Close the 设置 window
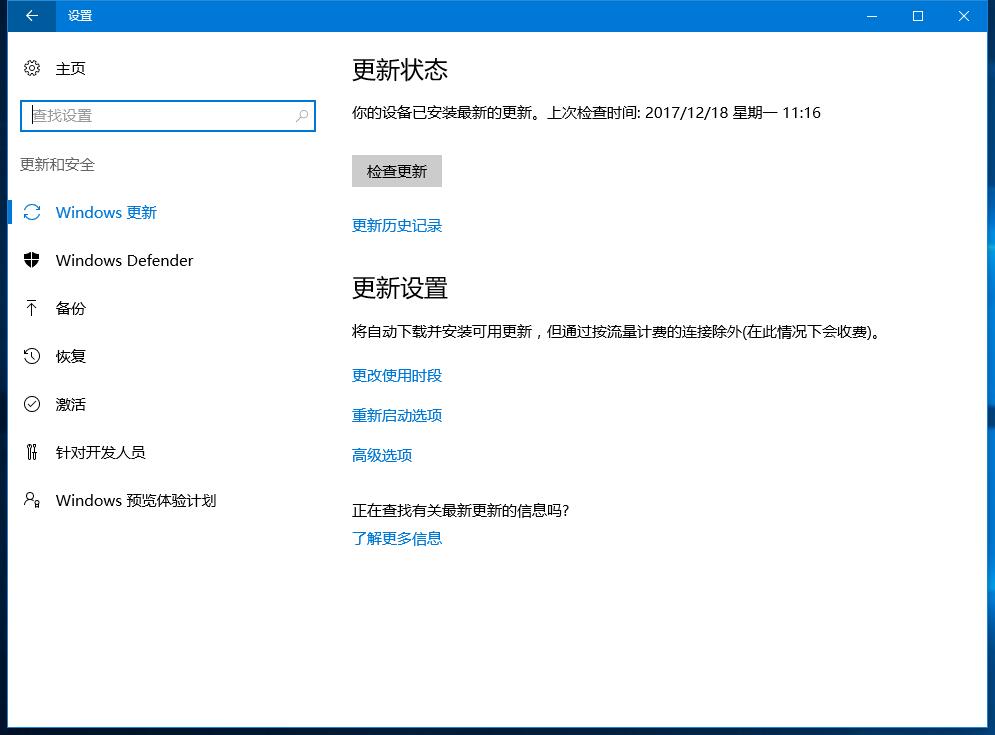The height and width of the screenshot is (735, 995). [x=964, y=16]
